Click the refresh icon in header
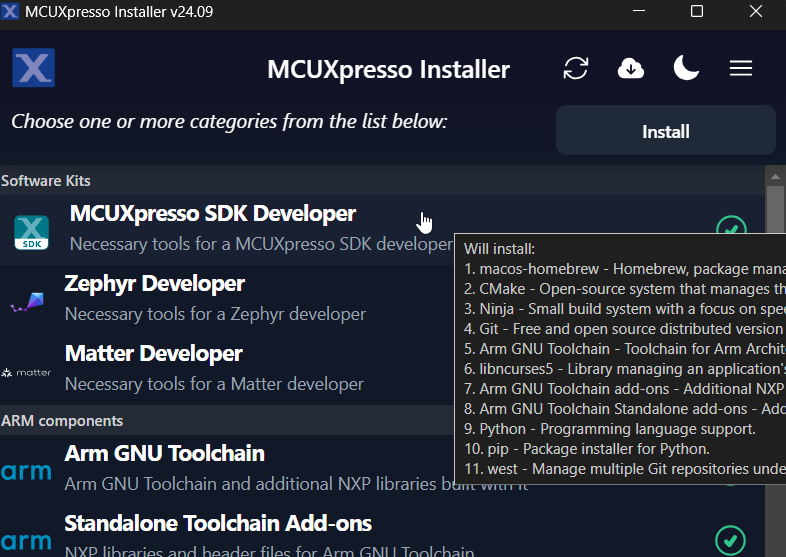The height and width of the screenshot is (557, 786). [575, 68]
